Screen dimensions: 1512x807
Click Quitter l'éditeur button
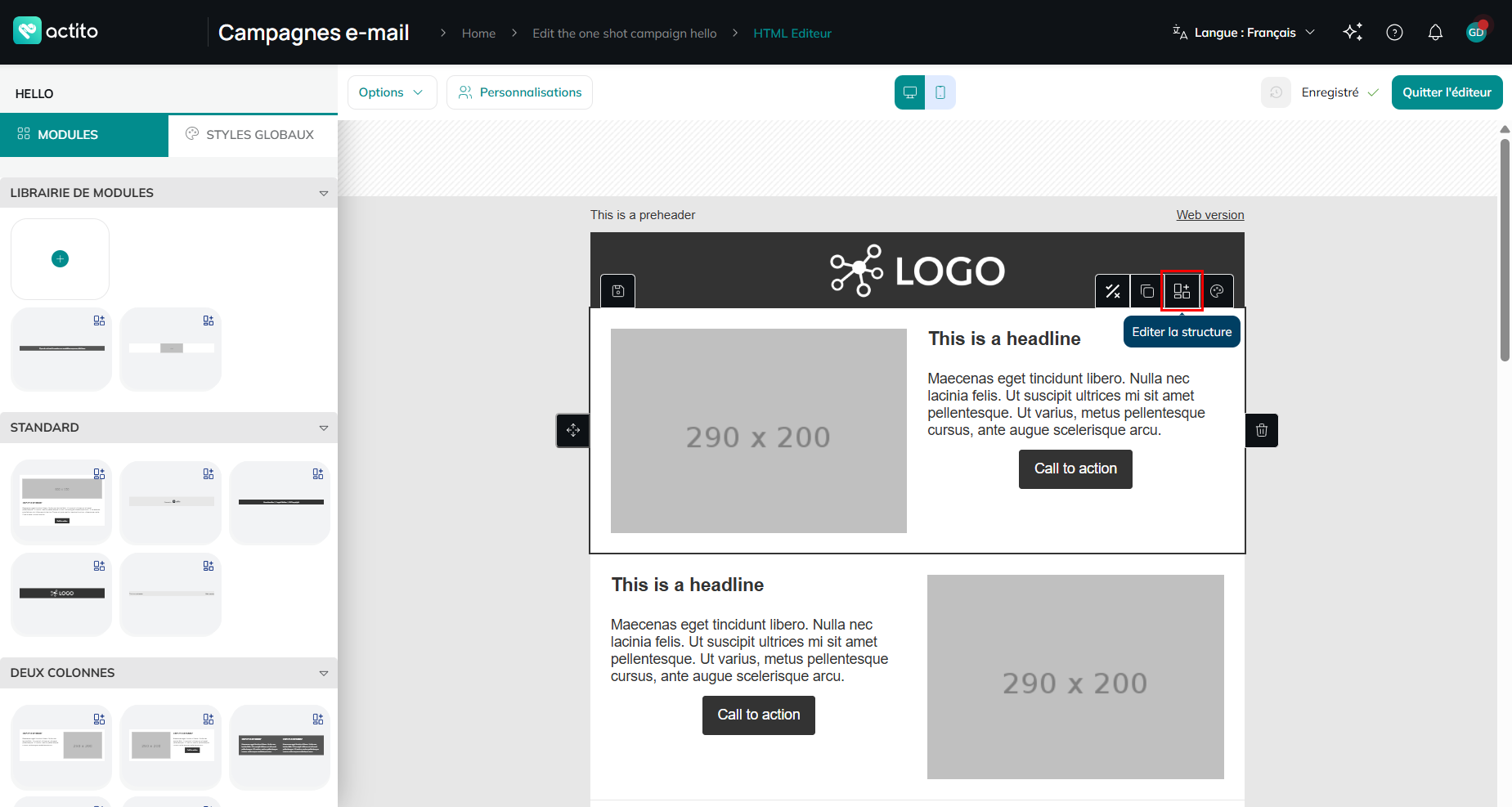(x=1447, y=92)
